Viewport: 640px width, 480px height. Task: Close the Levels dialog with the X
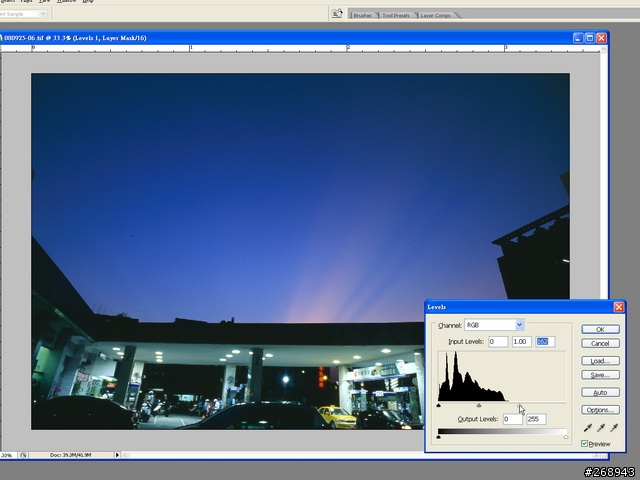(x=619, y=307)
